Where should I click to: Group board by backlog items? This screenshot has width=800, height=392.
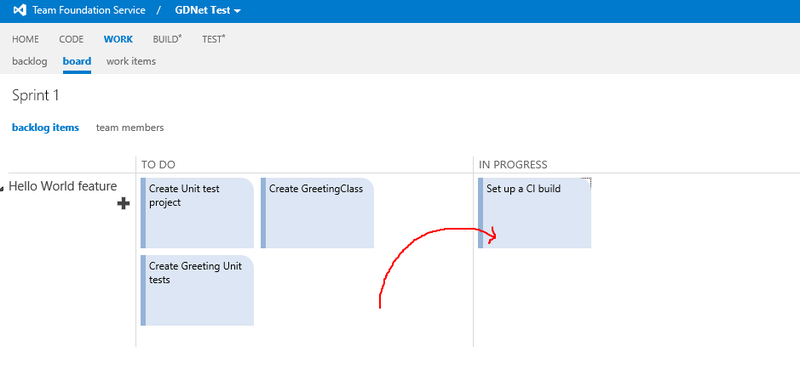[45, 128]
